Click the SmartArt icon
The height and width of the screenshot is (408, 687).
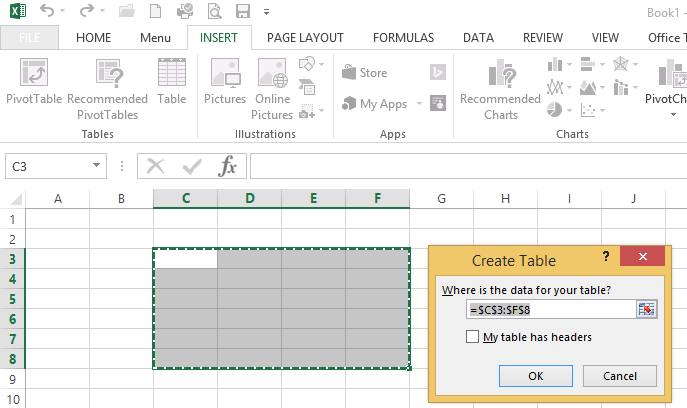pos(307,87)
